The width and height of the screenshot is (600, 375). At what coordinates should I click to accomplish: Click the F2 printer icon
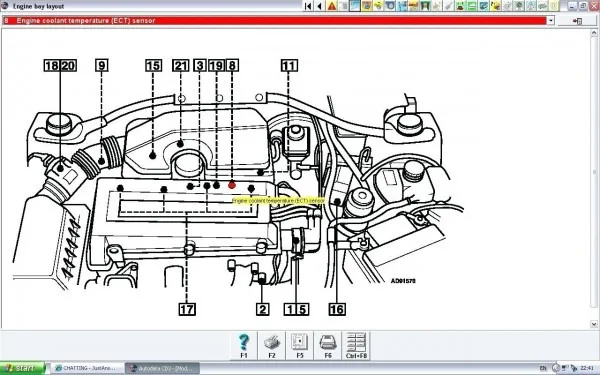point(272,346)
